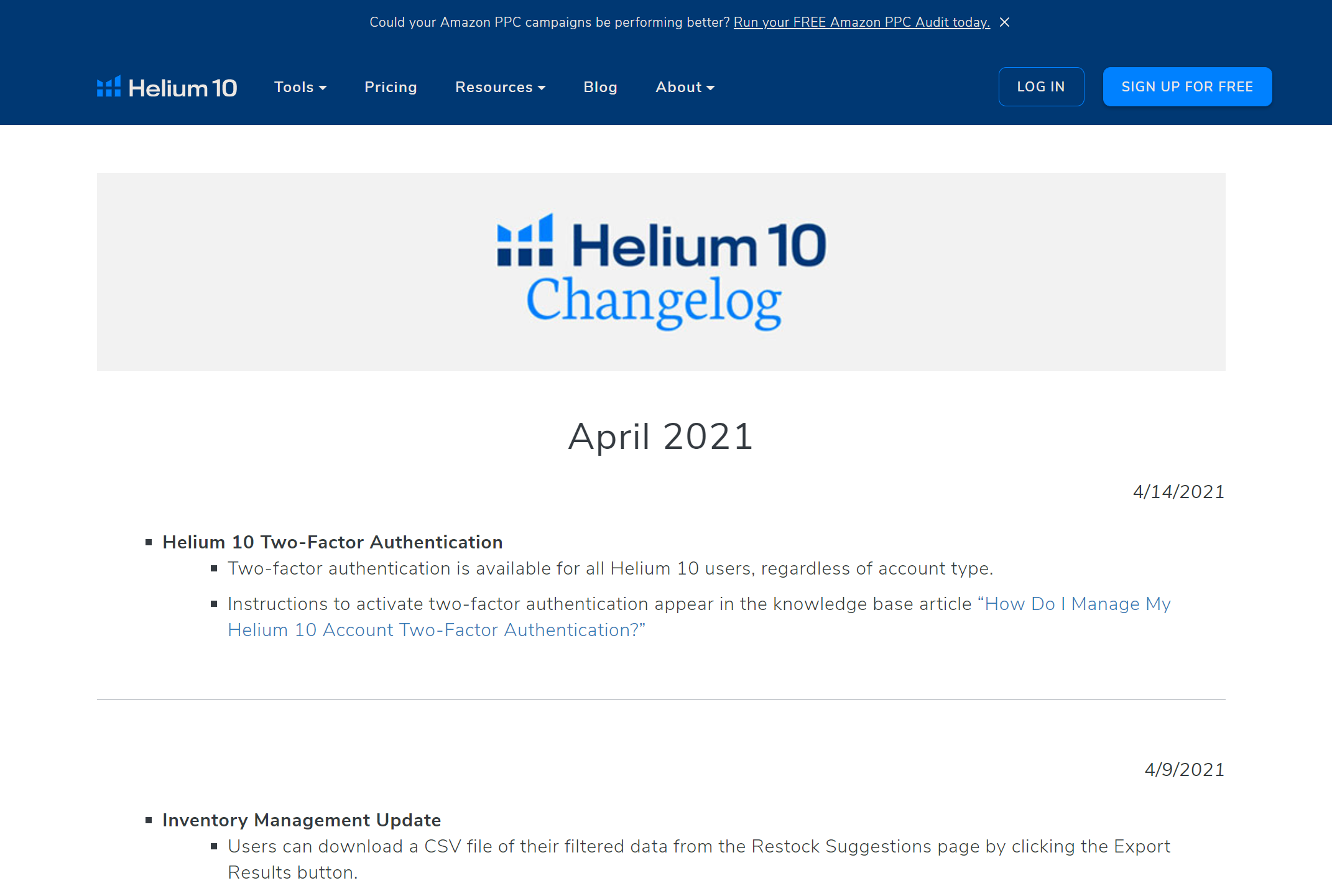The image size is (1332, 896).
Task: Click the Helium 10 Two-Factor Authentication heading
Action: coord(332,542)
